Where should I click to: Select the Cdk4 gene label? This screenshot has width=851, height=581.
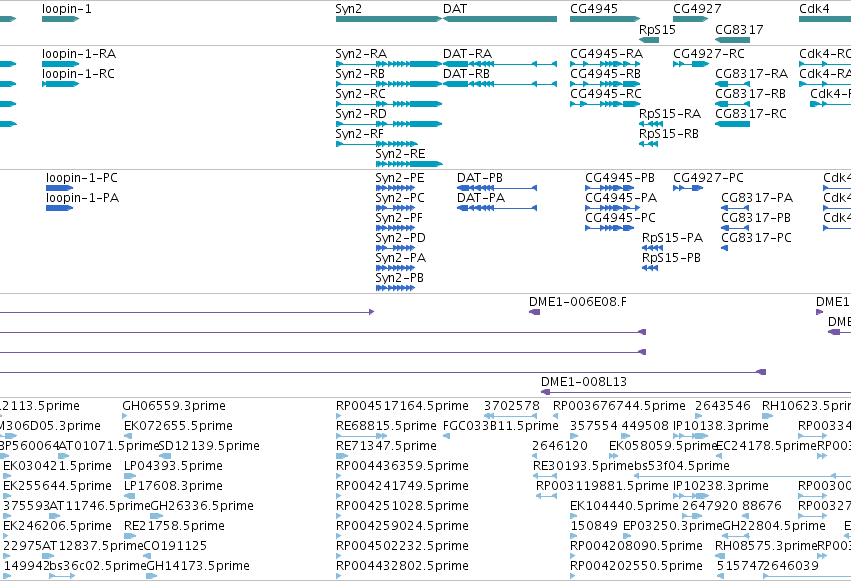click(x=814, y=9)
